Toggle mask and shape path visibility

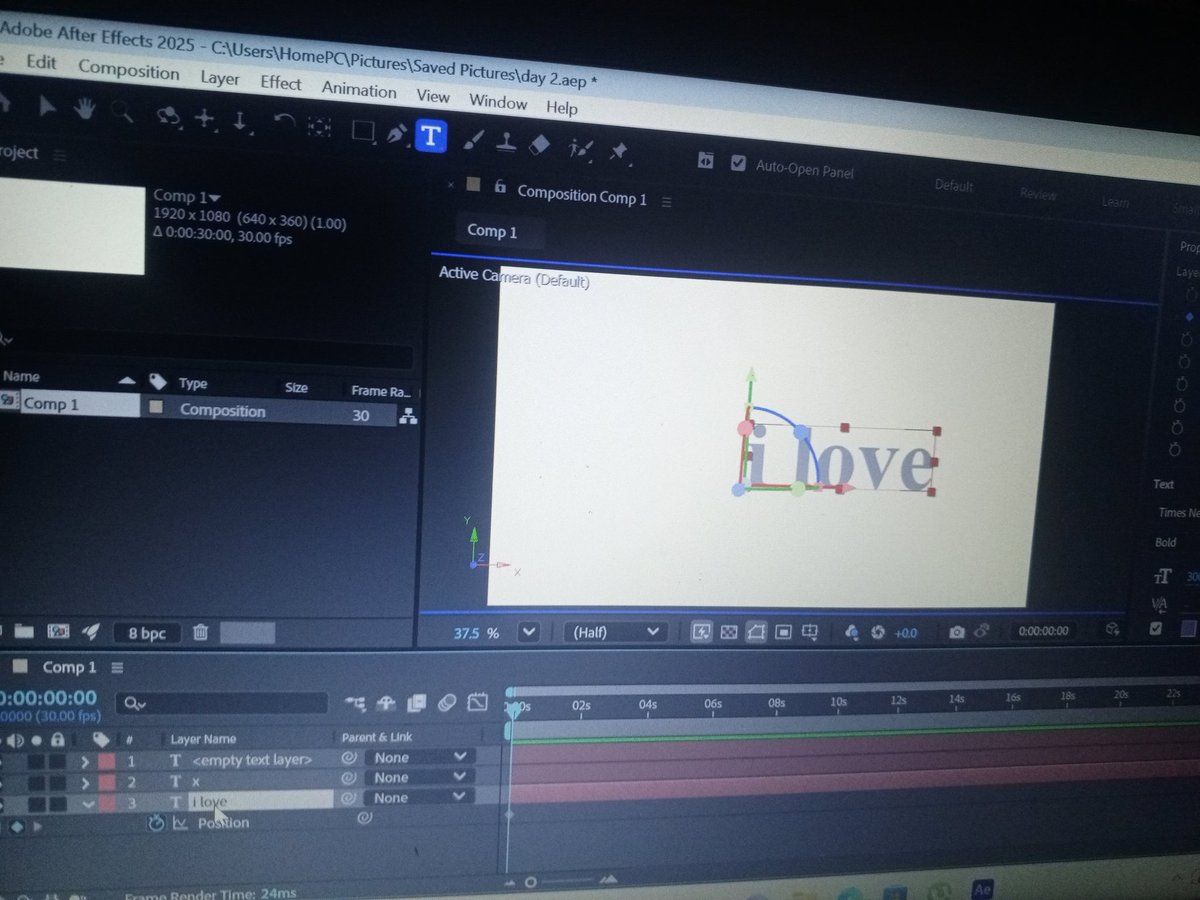click(x=756, y=632)
